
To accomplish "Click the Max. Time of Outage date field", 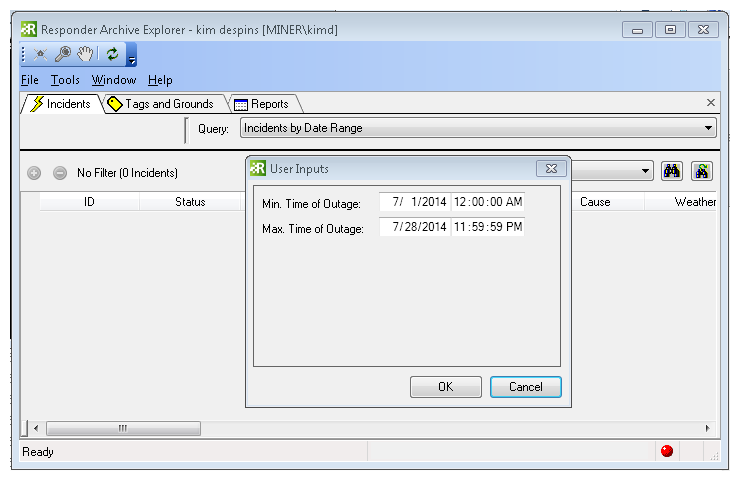I will click(415, 227).
